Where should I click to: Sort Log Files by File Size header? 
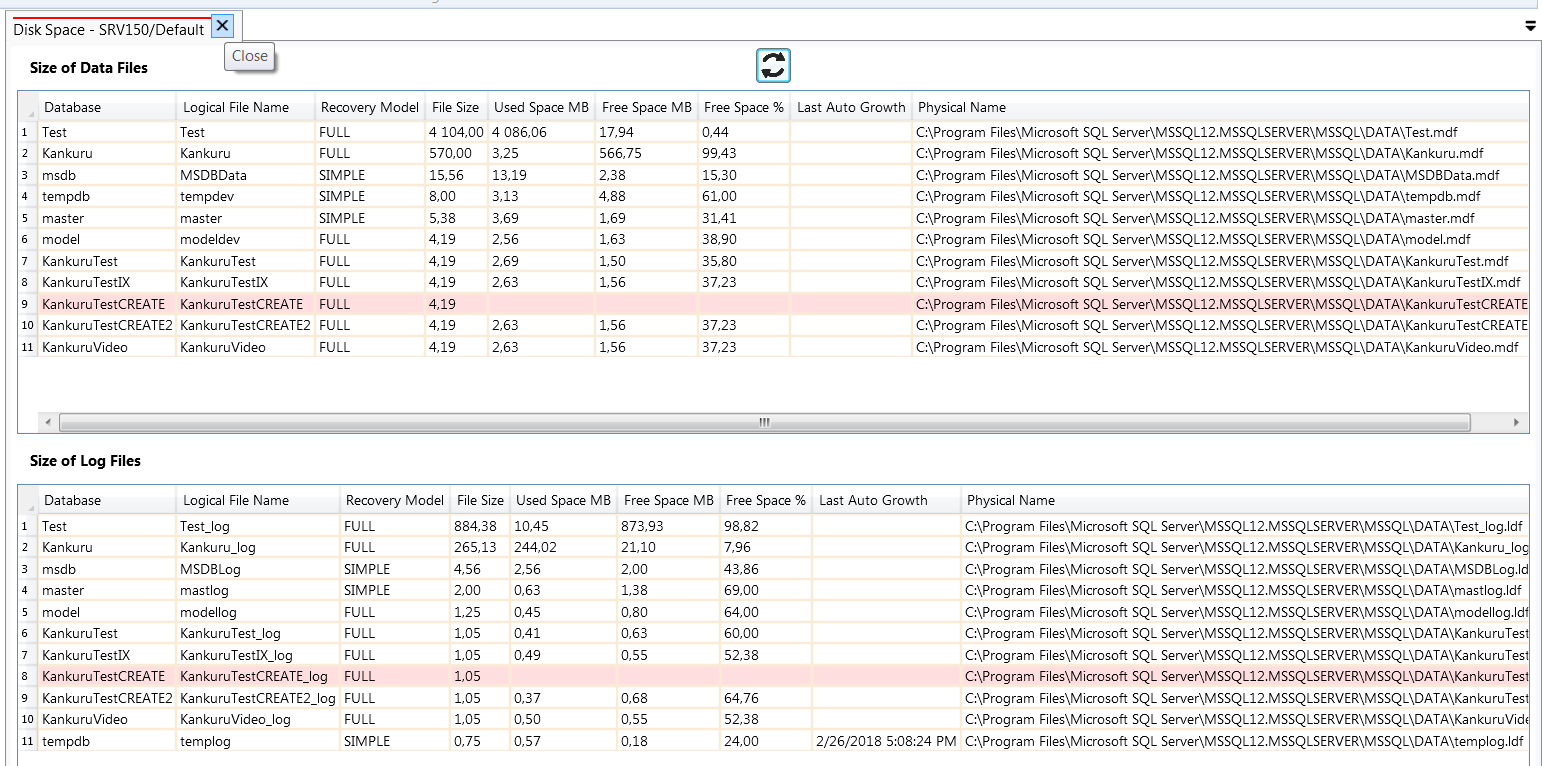480,500
